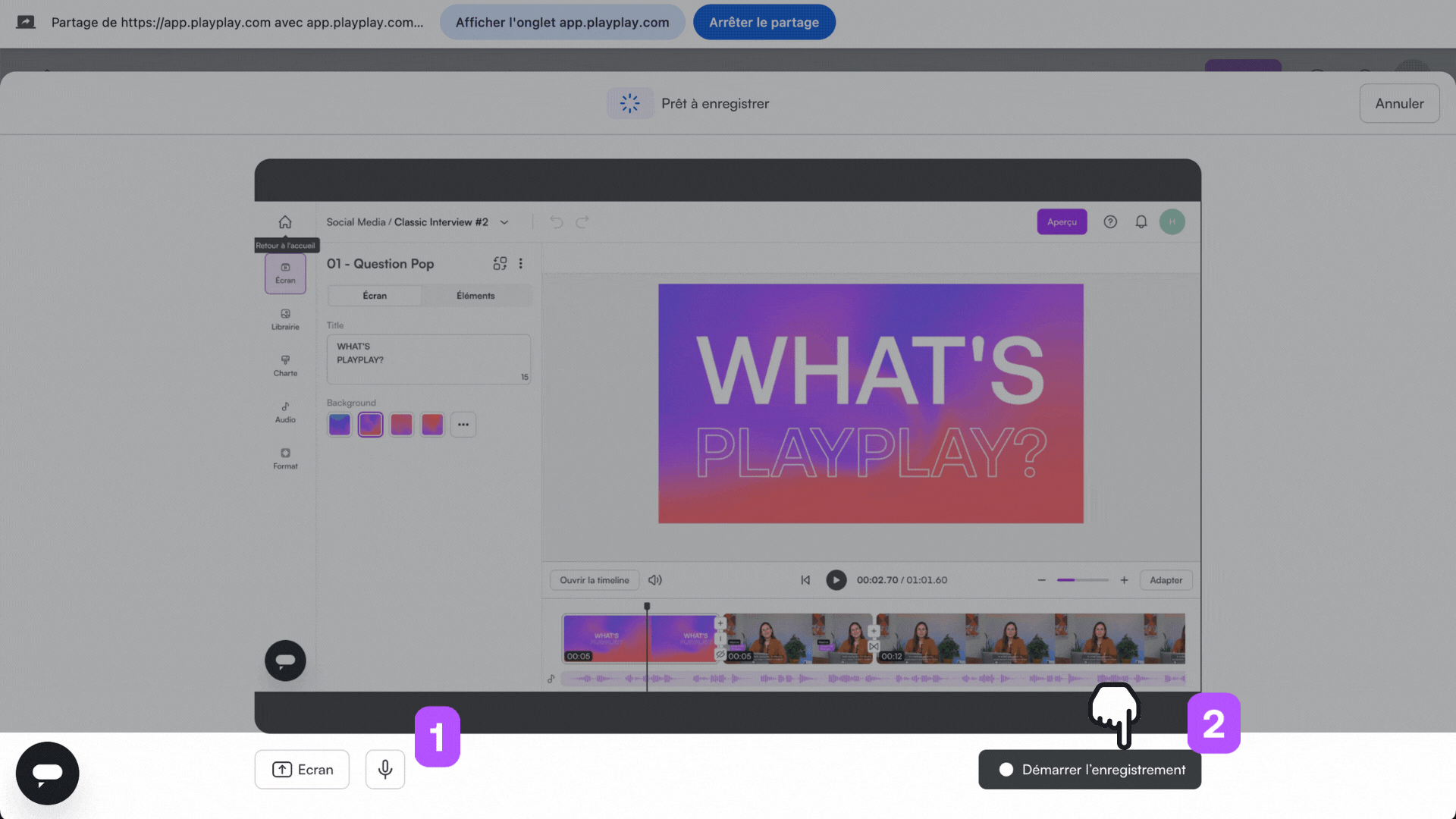Click the notification bell icon
Screen dimensions: 1456x819
coord(1141,221)
